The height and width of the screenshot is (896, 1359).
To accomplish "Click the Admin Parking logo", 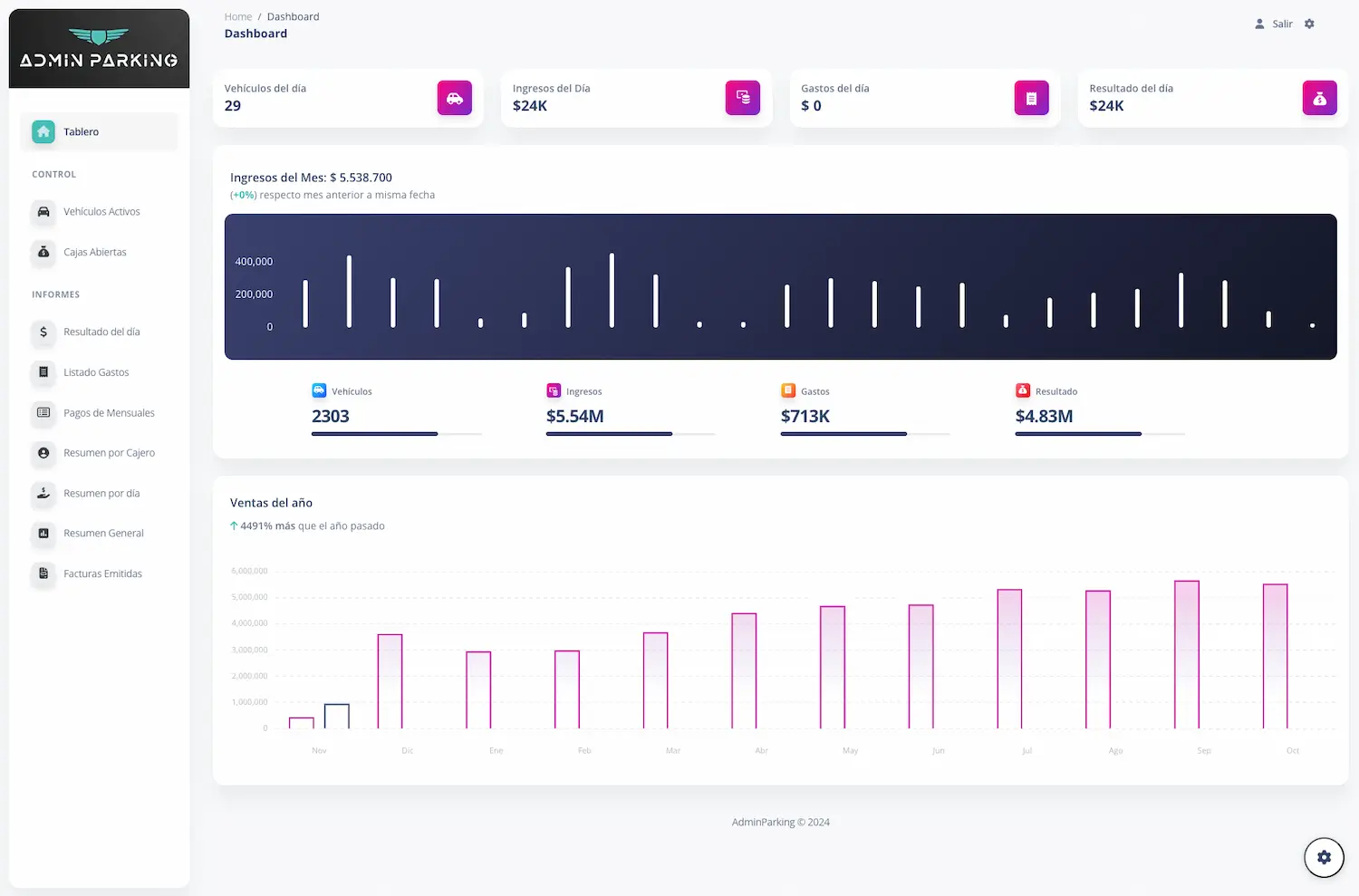I will (x=99, y=49).
